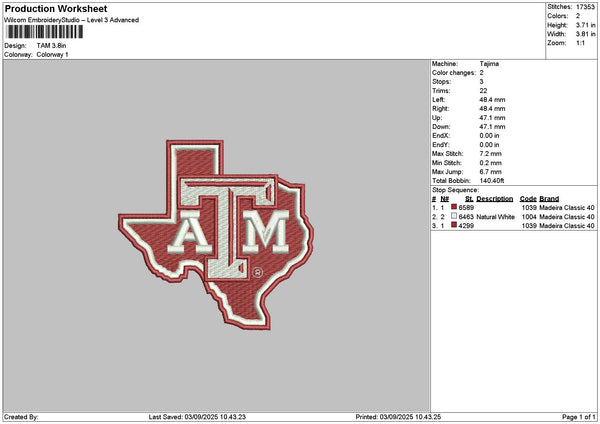
Task: Click the red swatch for thread 4299
Action: 454,225
